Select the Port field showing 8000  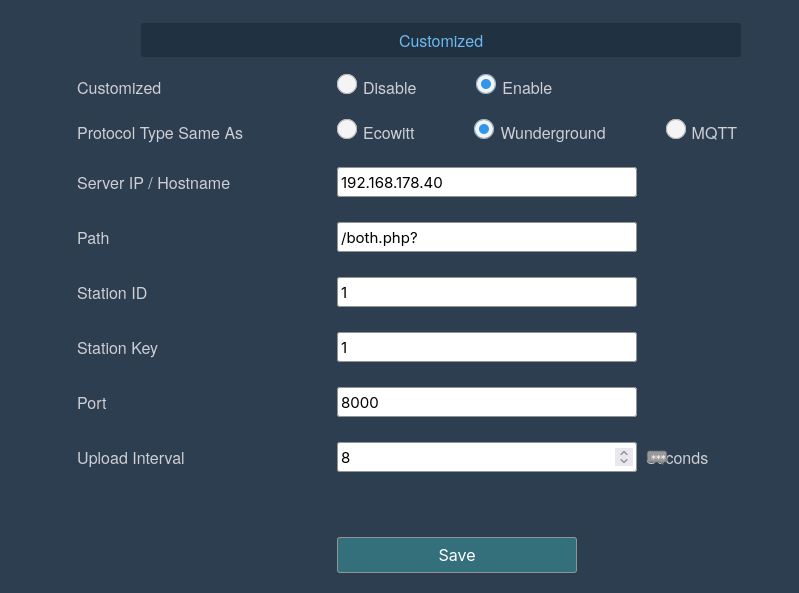(487, 402)
